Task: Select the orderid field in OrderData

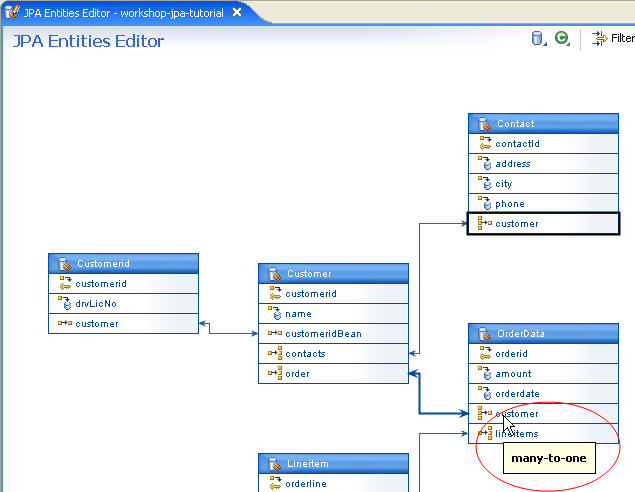Action: click(x=543, y=354)
